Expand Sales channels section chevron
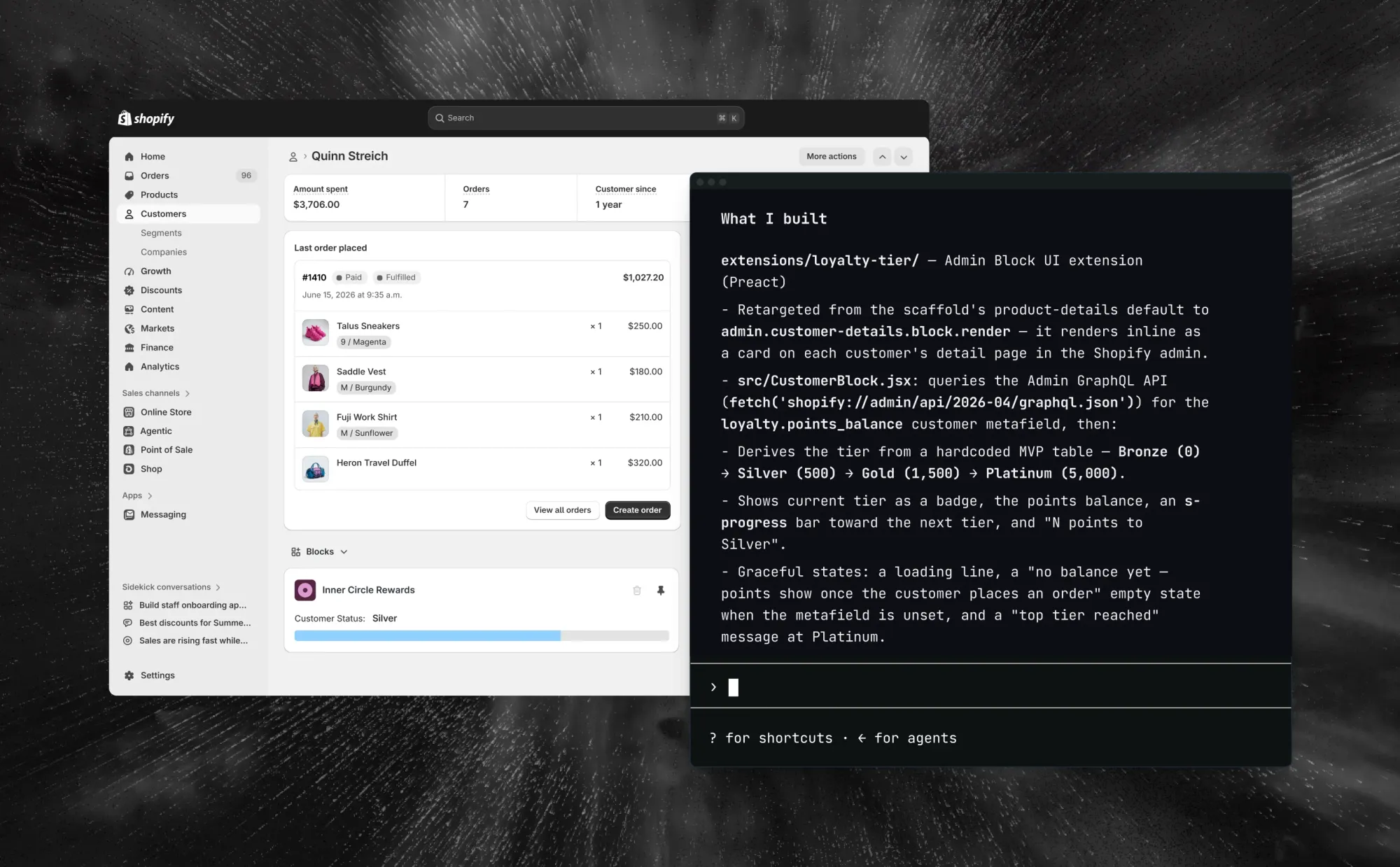Viewport: 1400px width, 867px height. [x=188, y=393]
